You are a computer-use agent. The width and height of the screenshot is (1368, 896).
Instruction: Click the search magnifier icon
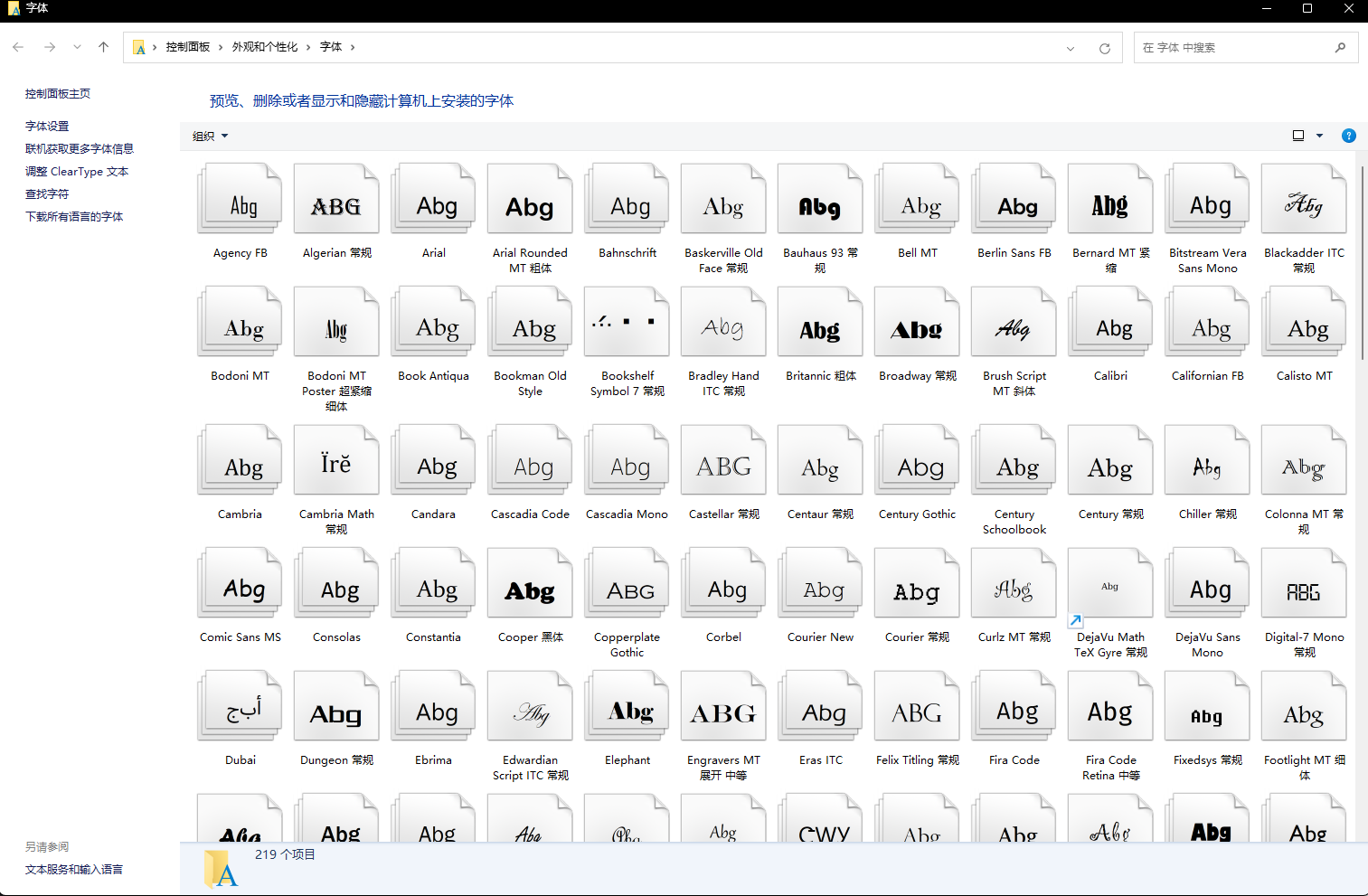[1340, 47]
